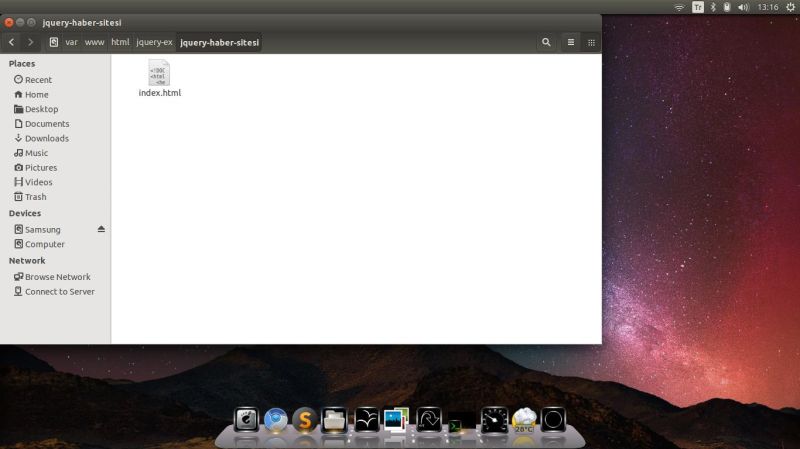Open the Tr keyboard layout indicator
800x449 pixels.
point(697,7)
